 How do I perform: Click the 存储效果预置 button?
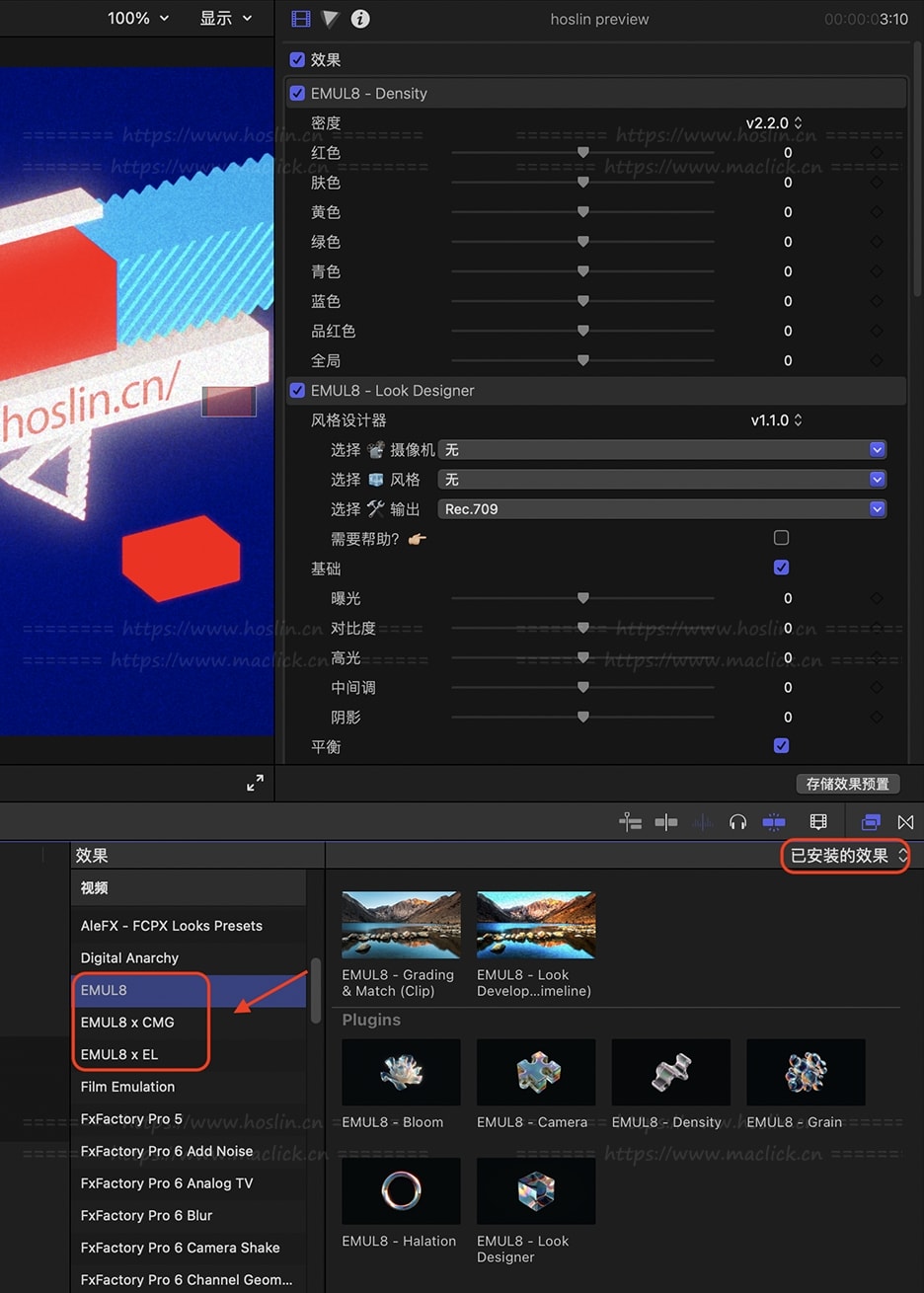click(x=848, y=784)
